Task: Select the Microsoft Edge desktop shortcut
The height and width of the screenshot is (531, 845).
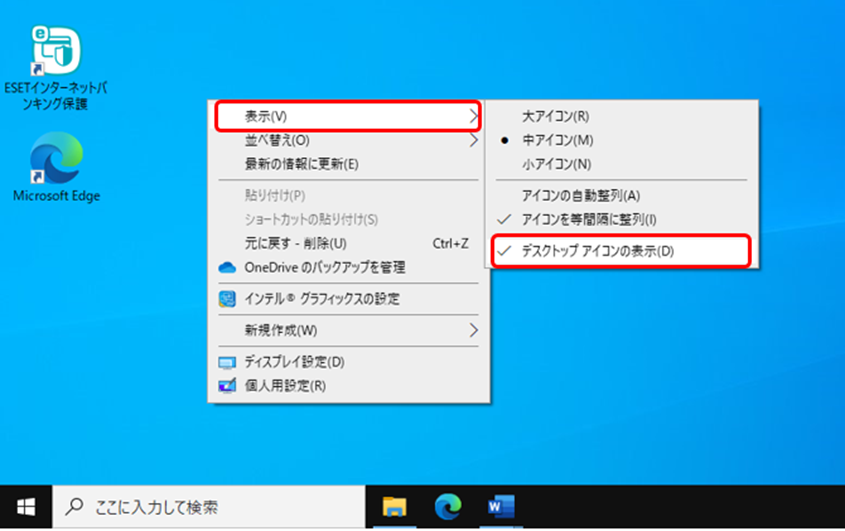Action: (56, 167)
